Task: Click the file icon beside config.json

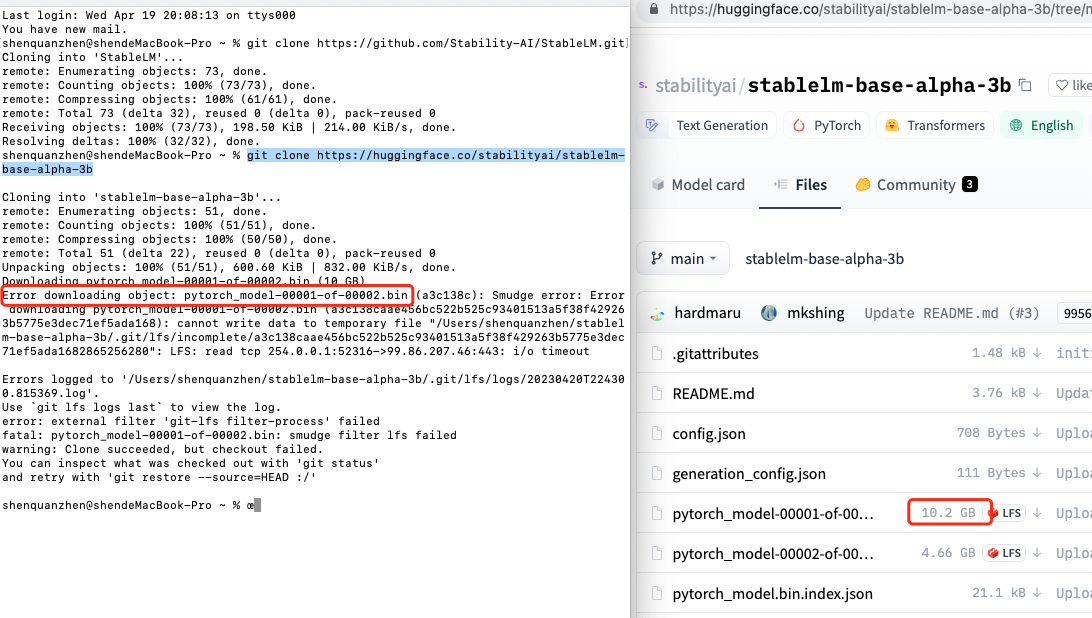Action: pyautogui.click(x=657, y=433)
